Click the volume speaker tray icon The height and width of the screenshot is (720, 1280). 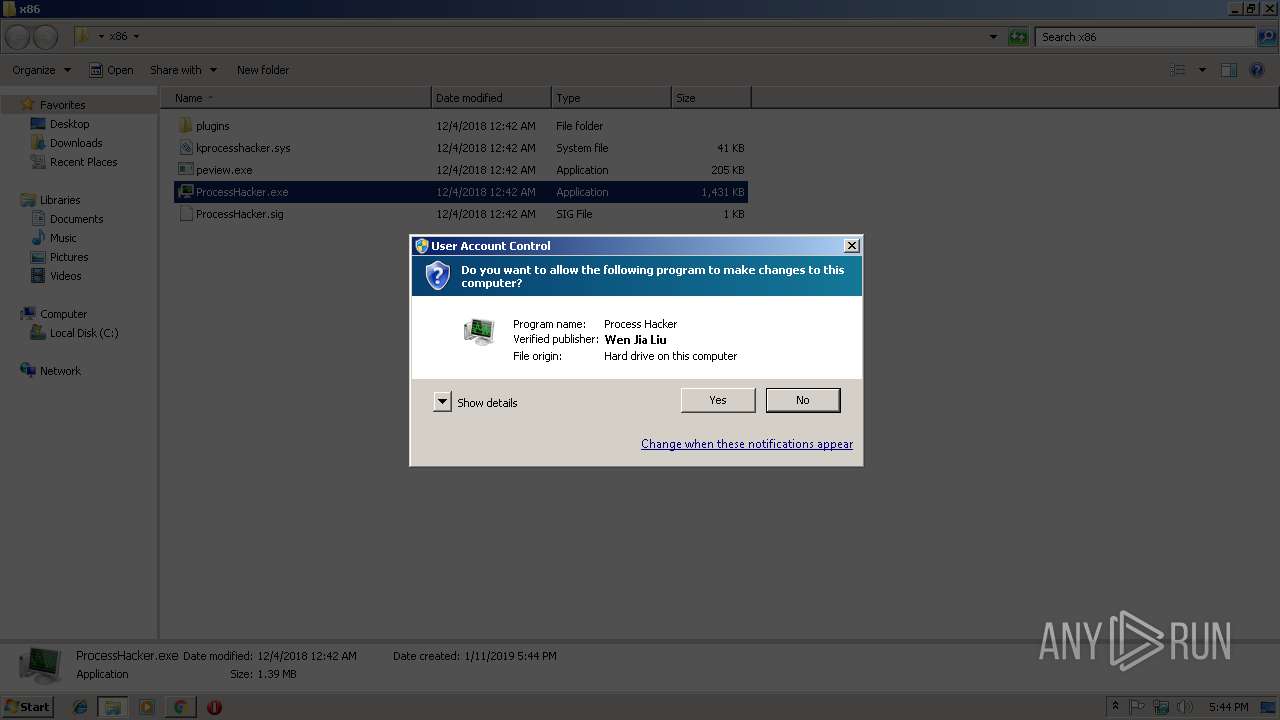(1185, 707)
